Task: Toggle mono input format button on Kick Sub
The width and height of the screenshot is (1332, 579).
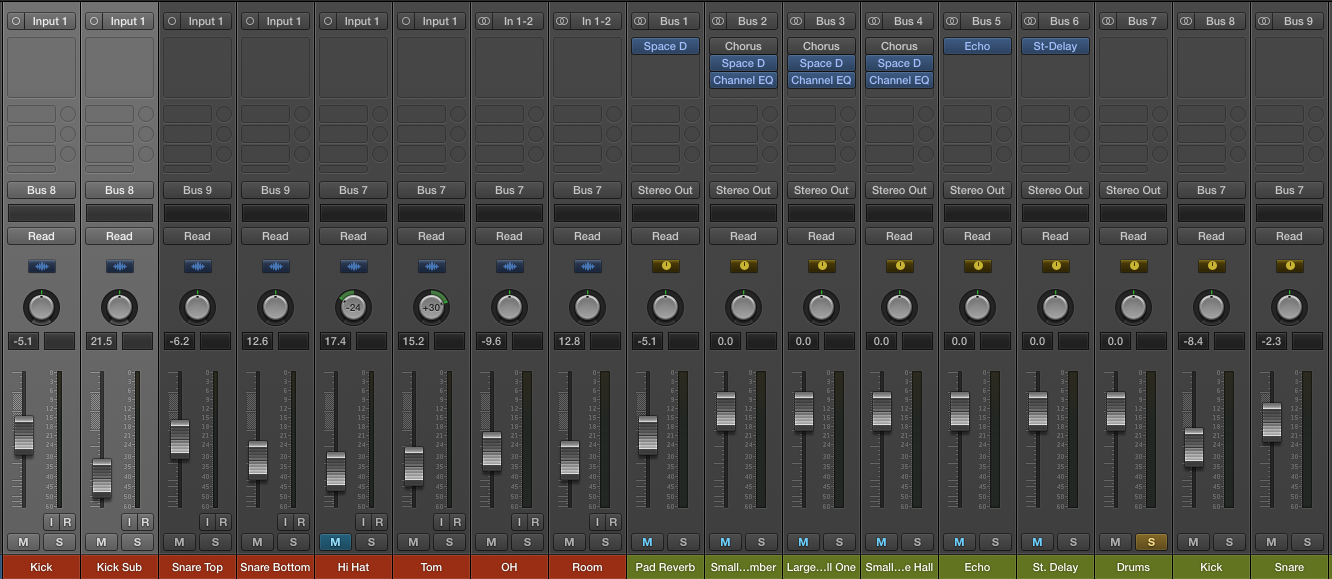Action: pos(94,21)
